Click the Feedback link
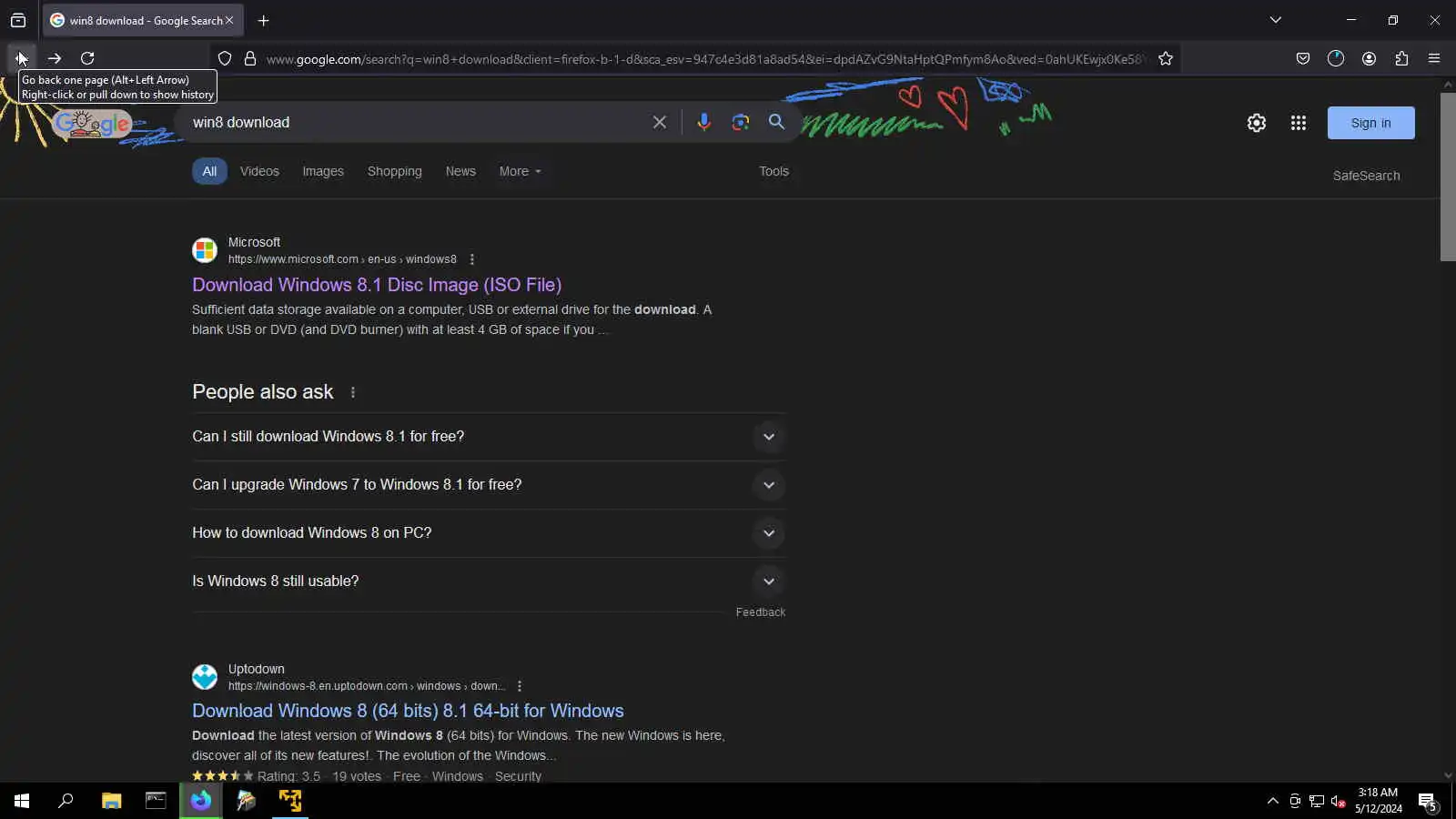 tap(760, 612)
